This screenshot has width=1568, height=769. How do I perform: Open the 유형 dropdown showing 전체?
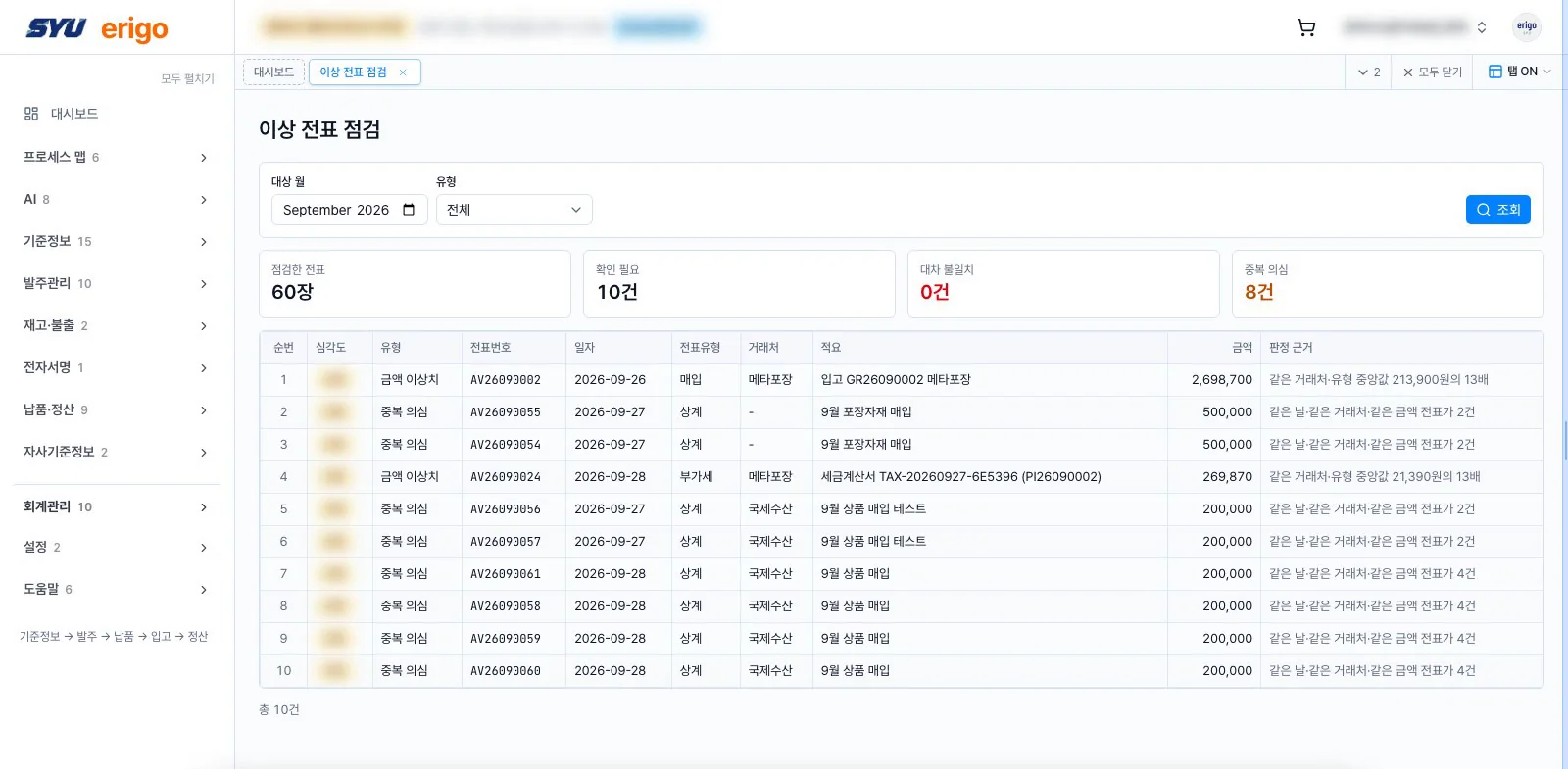point(514,210)
